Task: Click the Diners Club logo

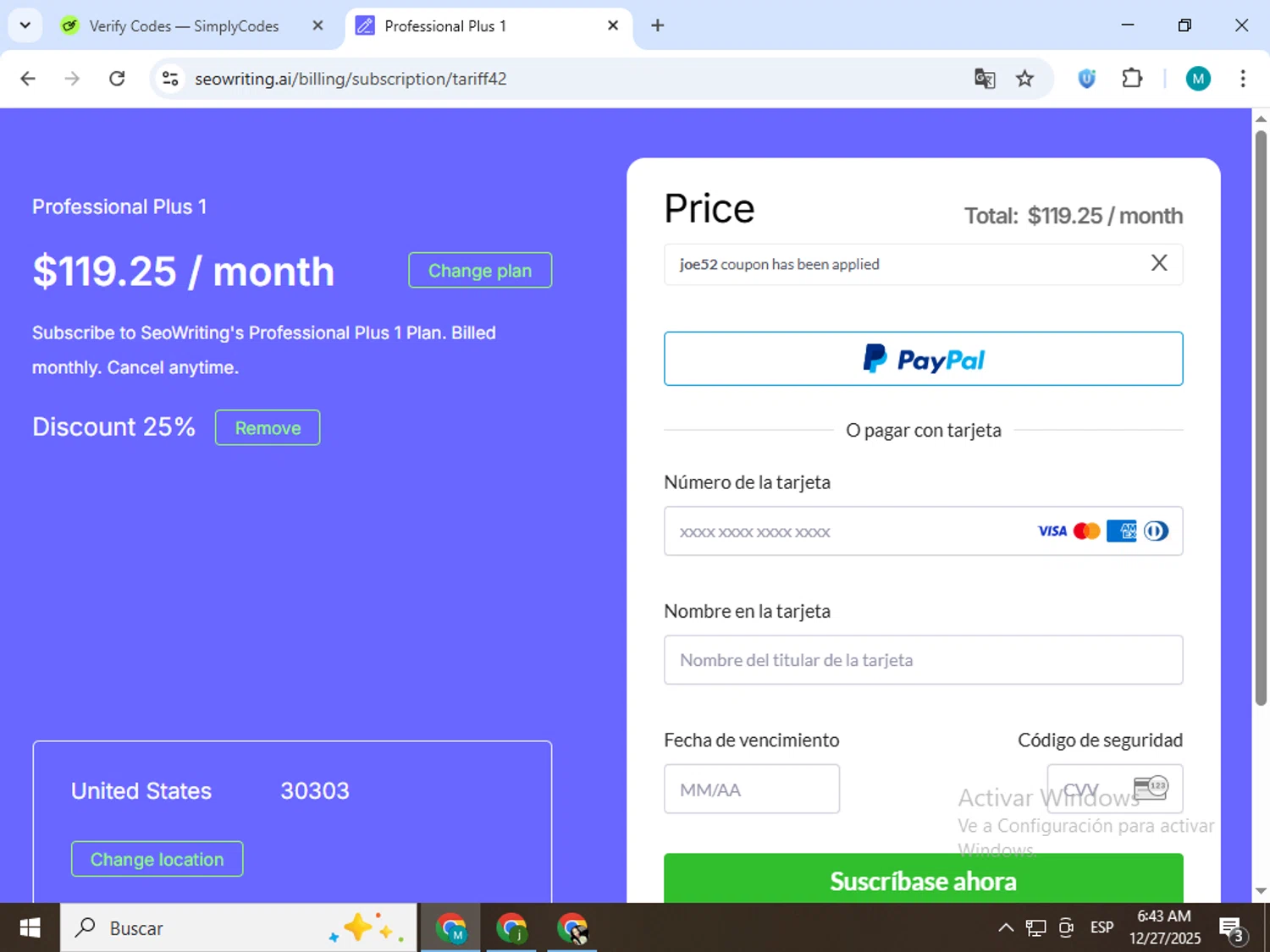Action: (1157, 531)
